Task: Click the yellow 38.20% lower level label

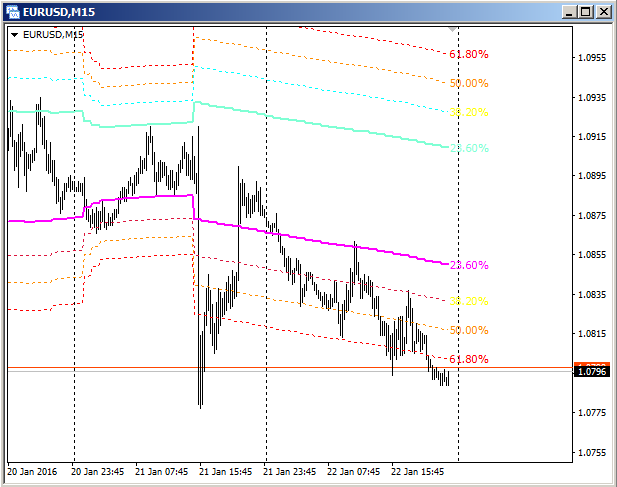Action: pos(469,301)
